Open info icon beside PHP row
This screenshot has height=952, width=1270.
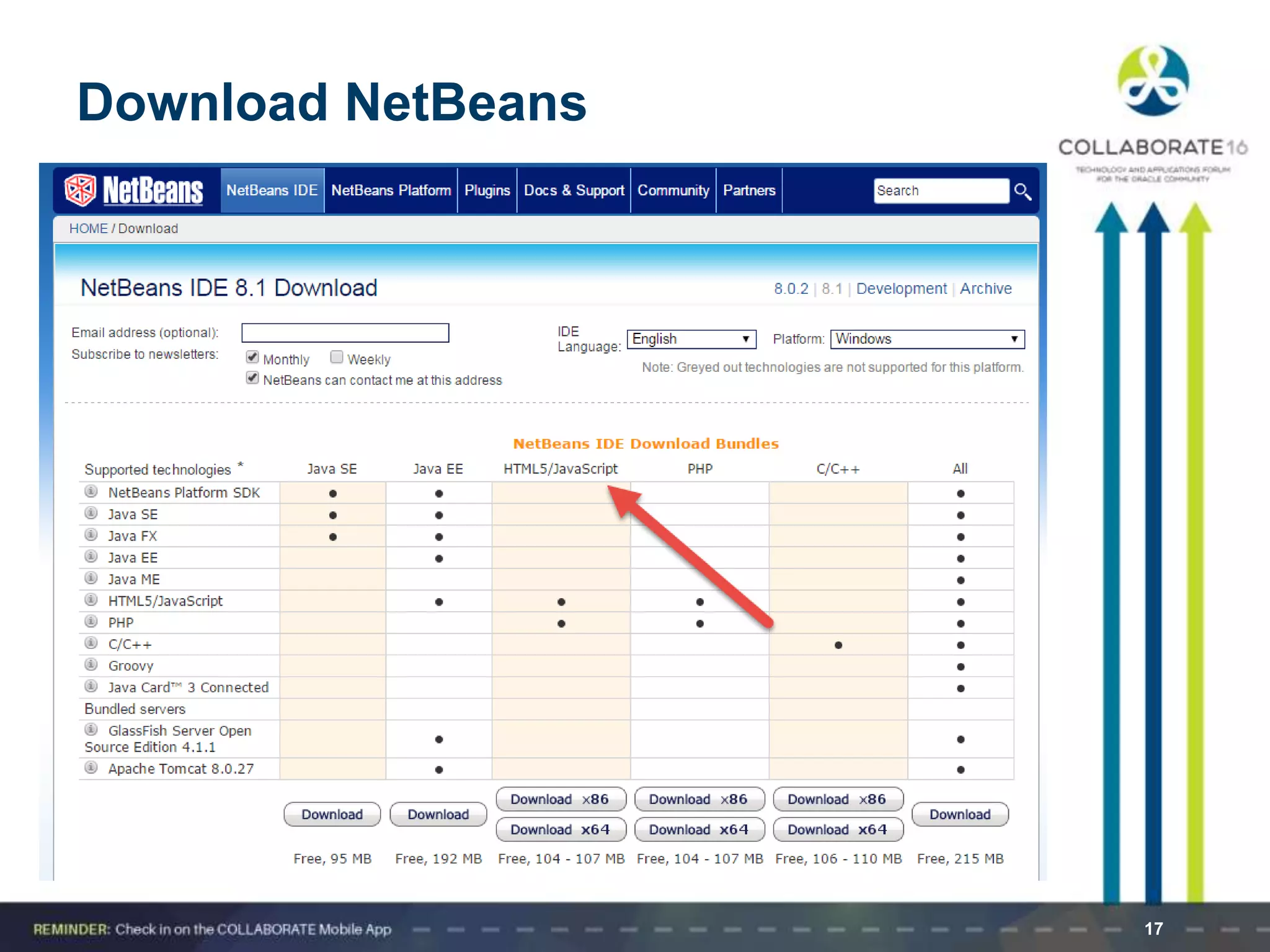tap(91, 622)
